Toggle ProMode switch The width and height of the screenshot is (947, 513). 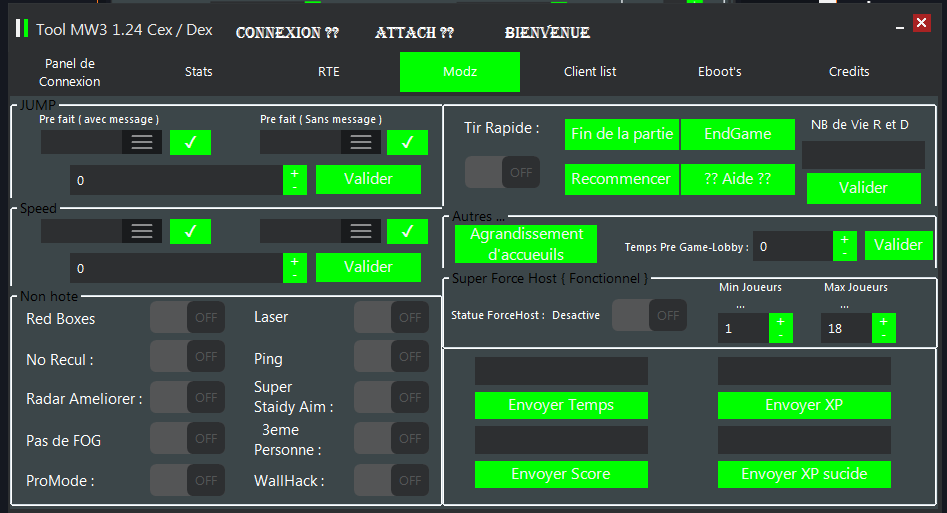point(187,480)
